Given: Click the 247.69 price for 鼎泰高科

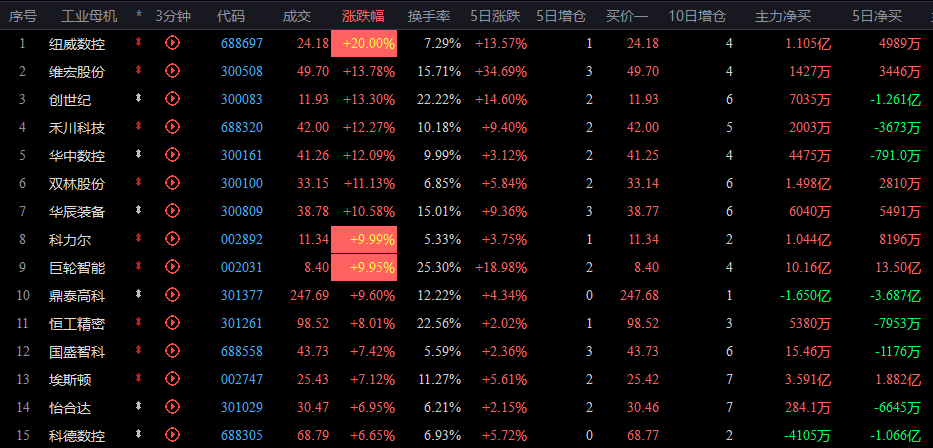Looking at the screenshot, I should (309, 295).
